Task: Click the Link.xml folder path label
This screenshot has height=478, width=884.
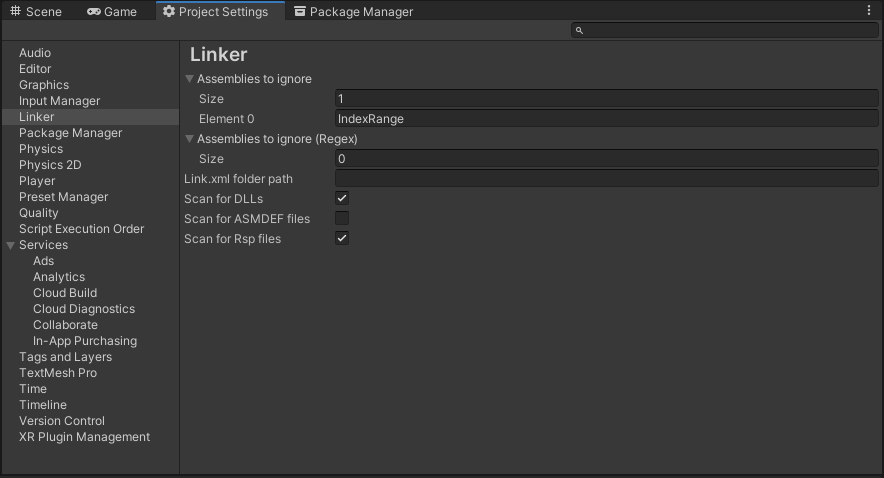Action: [238, 179]
